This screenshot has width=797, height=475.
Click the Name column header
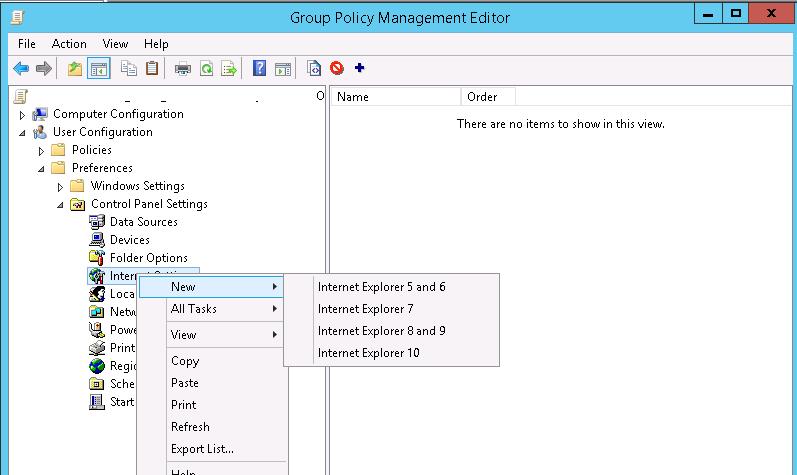click(396, 97)
